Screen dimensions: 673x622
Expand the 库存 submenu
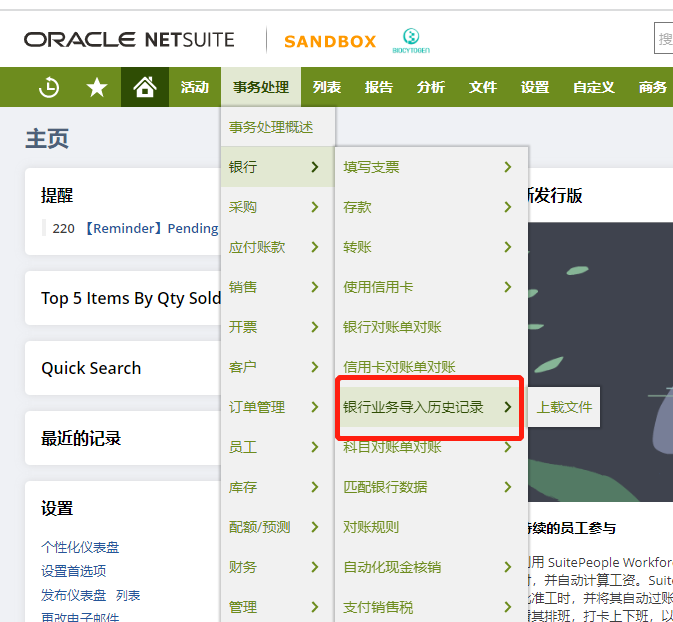(278, 487)
